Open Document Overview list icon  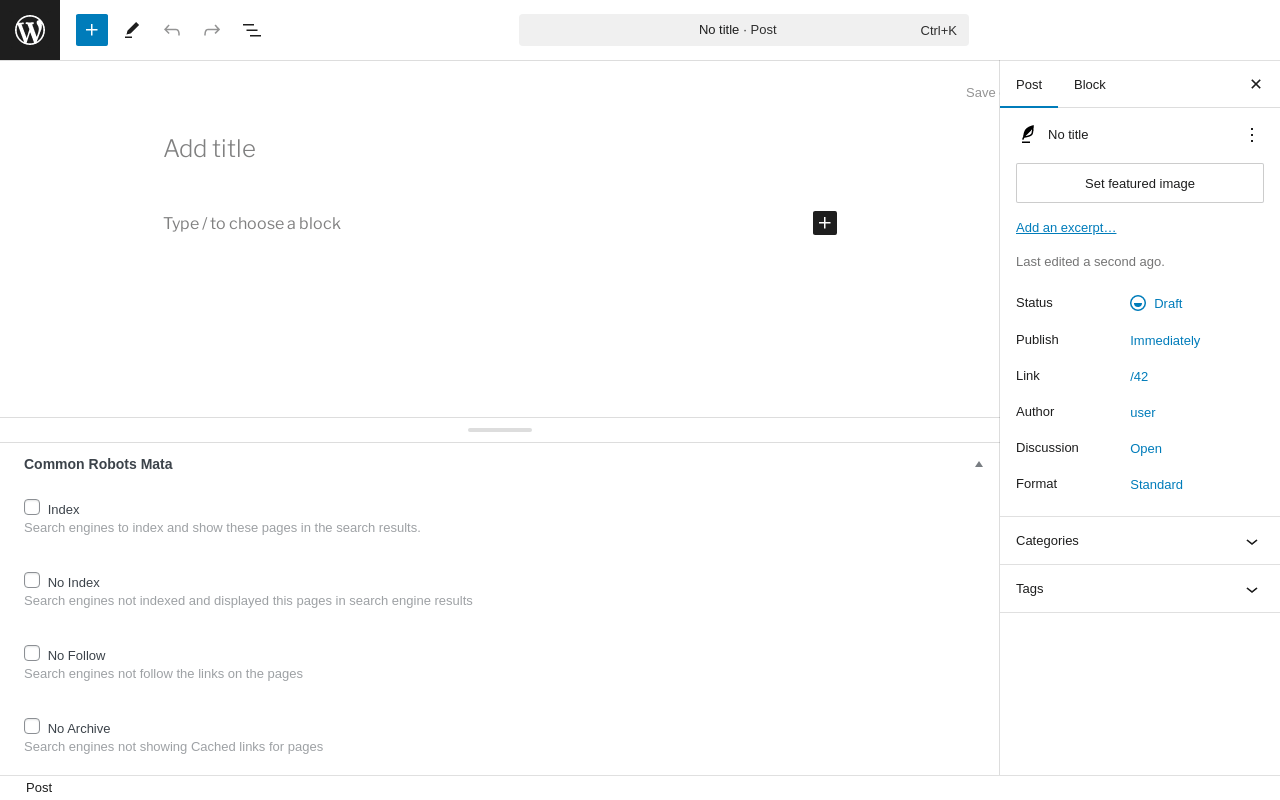pos(252,30)
